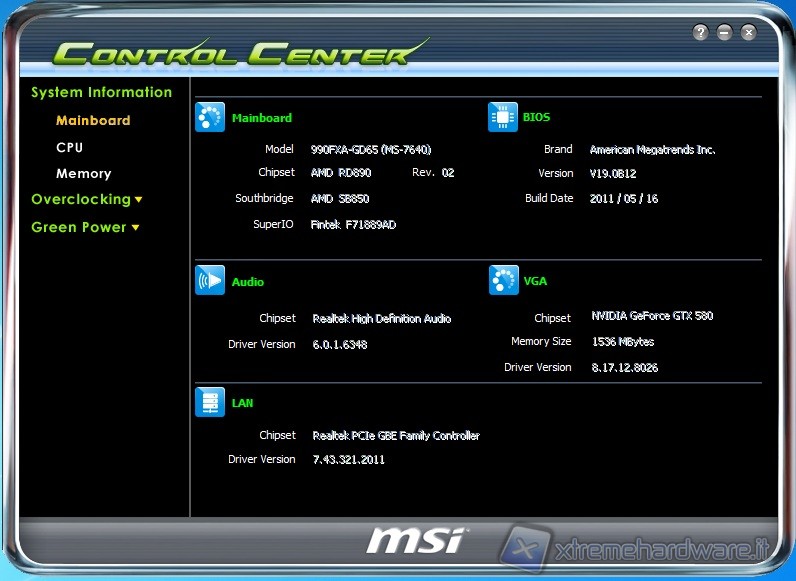Select the mainboard model 990FXA-GD65 text
796x581 pixels.
(x=370, y=149)
